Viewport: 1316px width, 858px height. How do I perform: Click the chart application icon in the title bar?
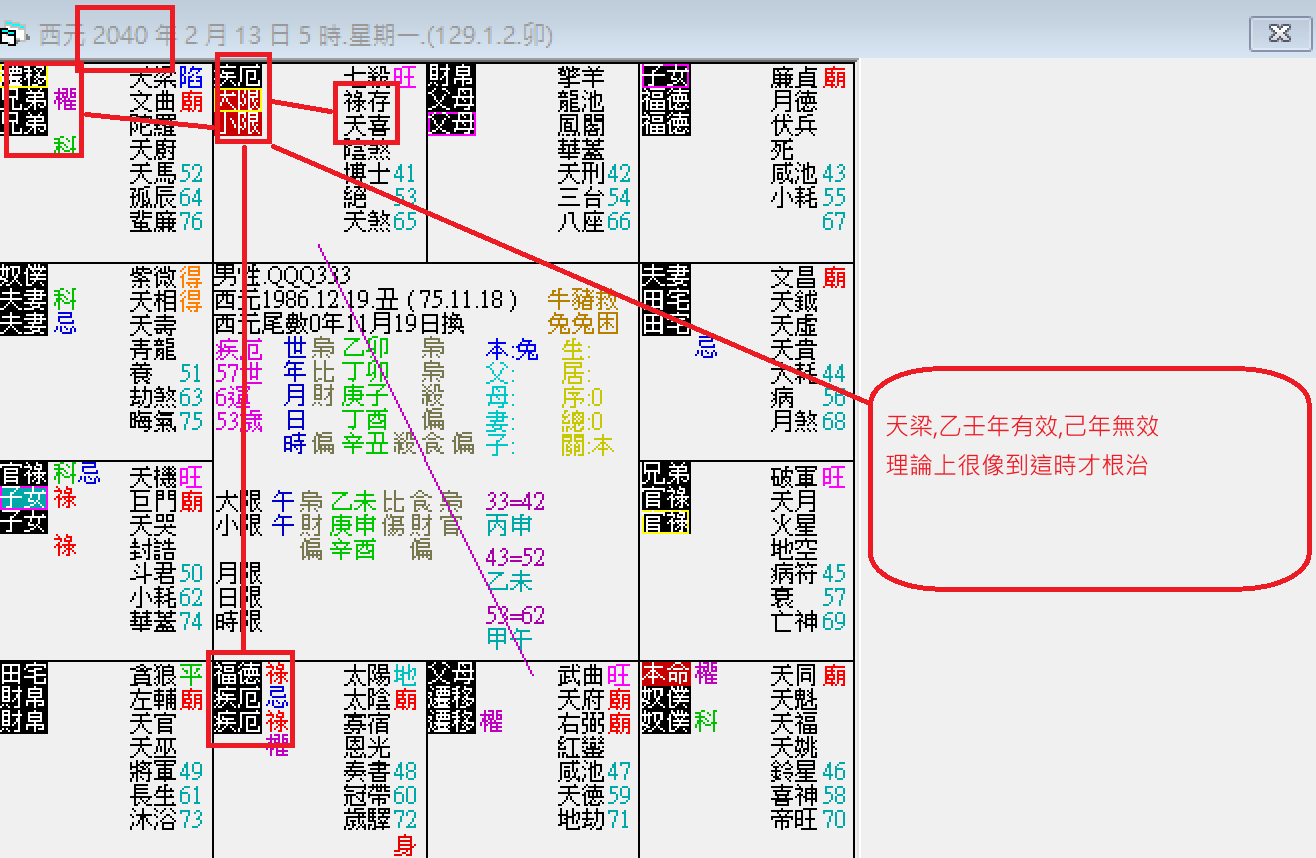coord(11,32)
